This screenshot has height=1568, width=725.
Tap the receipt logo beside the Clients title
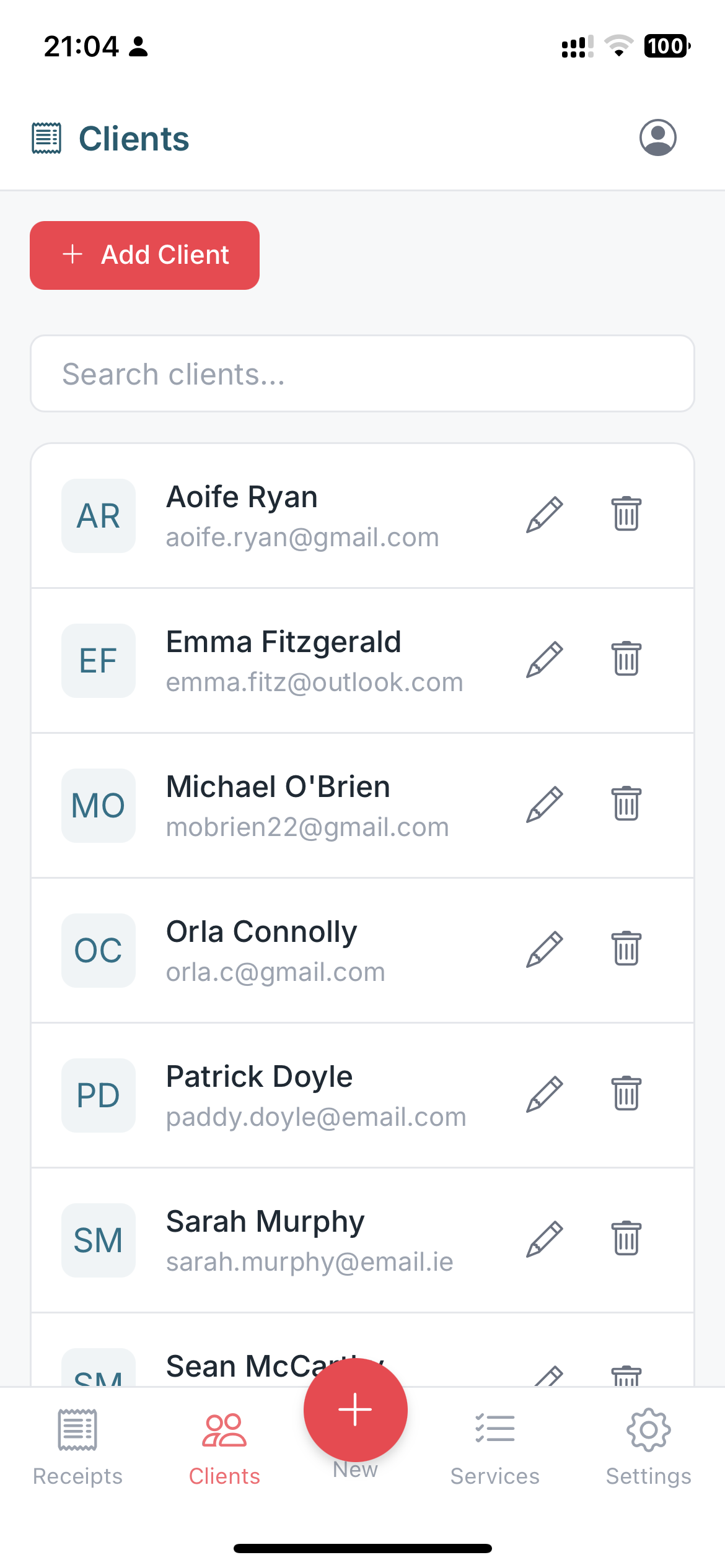pos(46,138)
